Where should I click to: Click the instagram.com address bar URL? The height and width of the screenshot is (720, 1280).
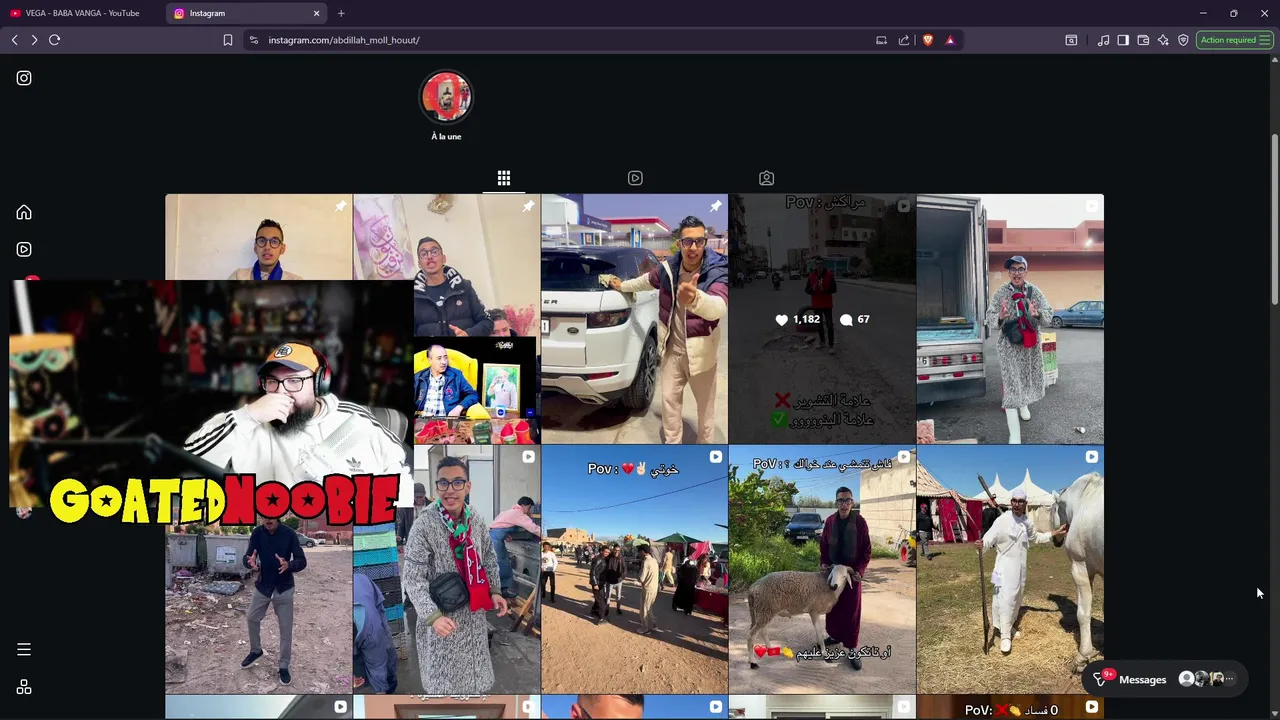pyautogui.click(x=344, y=40)
